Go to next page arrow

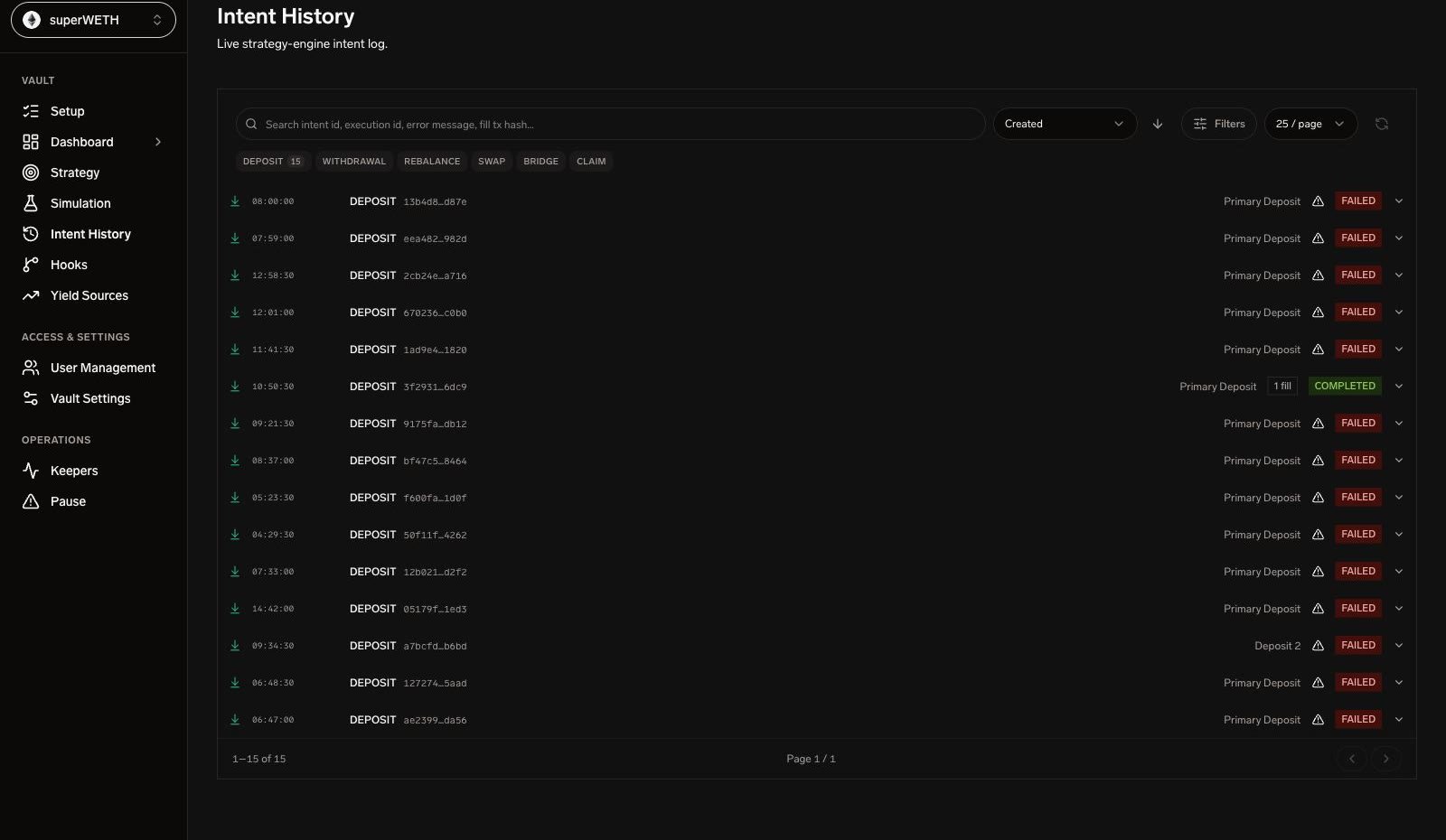(1385, 759)
